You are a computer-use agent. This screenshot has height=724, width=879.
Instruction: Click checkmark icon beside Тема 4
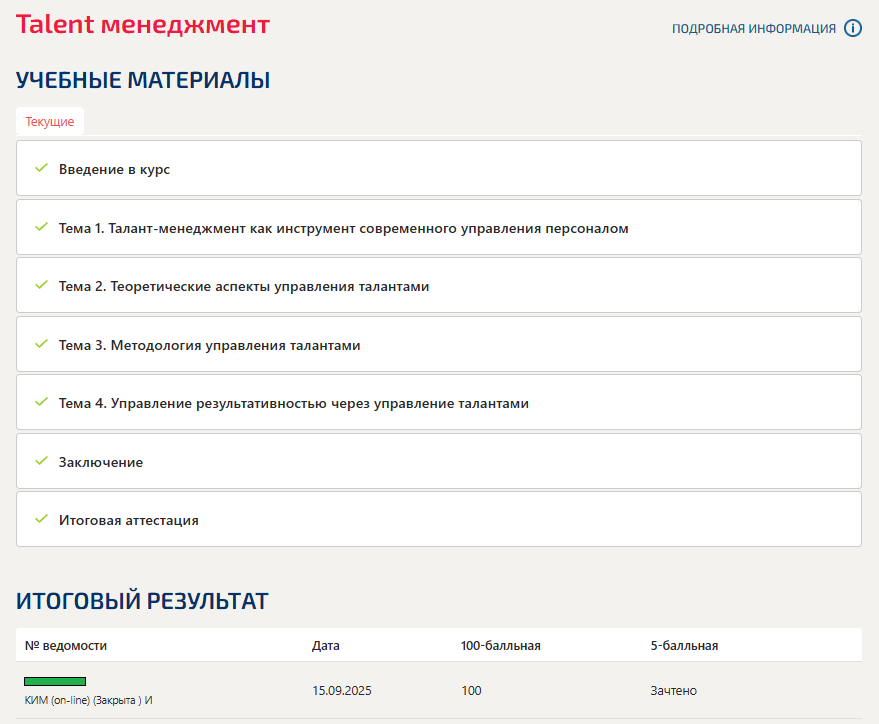pyautogui.click(x=41, y=402)
